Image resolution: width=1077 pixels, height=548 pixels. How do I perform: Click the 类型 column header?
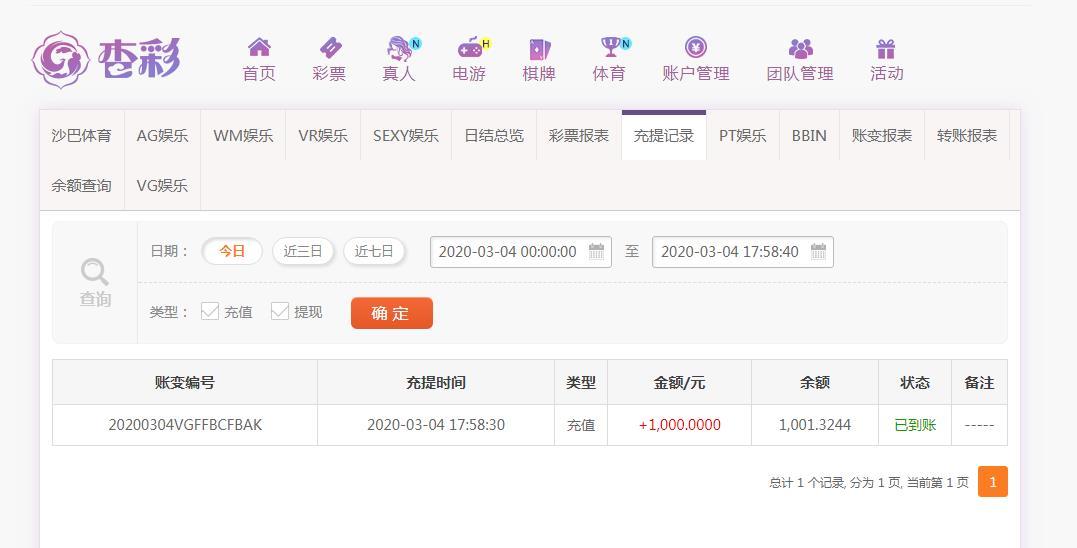tap(581, 383)
